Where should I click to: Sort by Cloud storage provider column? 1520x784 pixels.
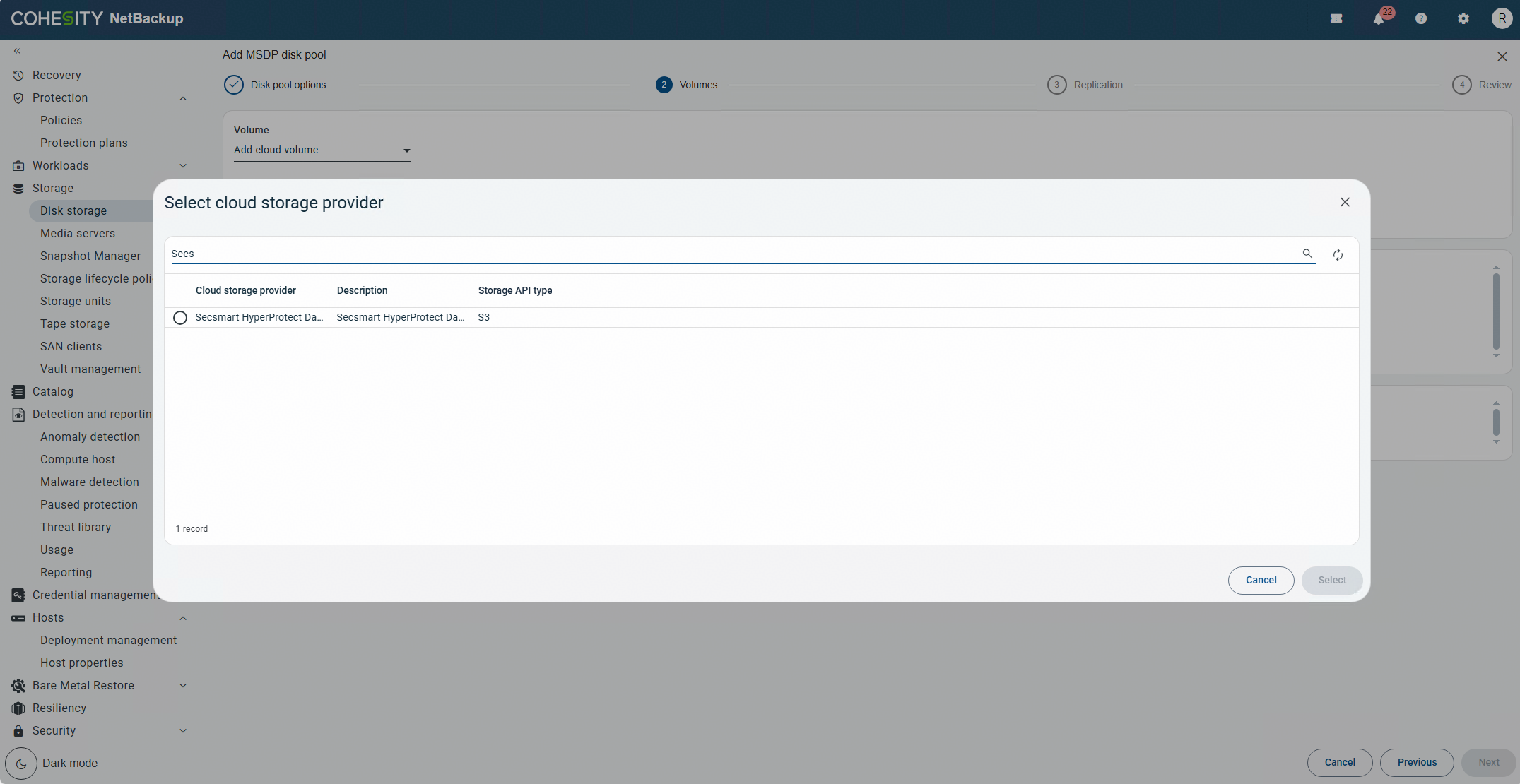point(246,290)
